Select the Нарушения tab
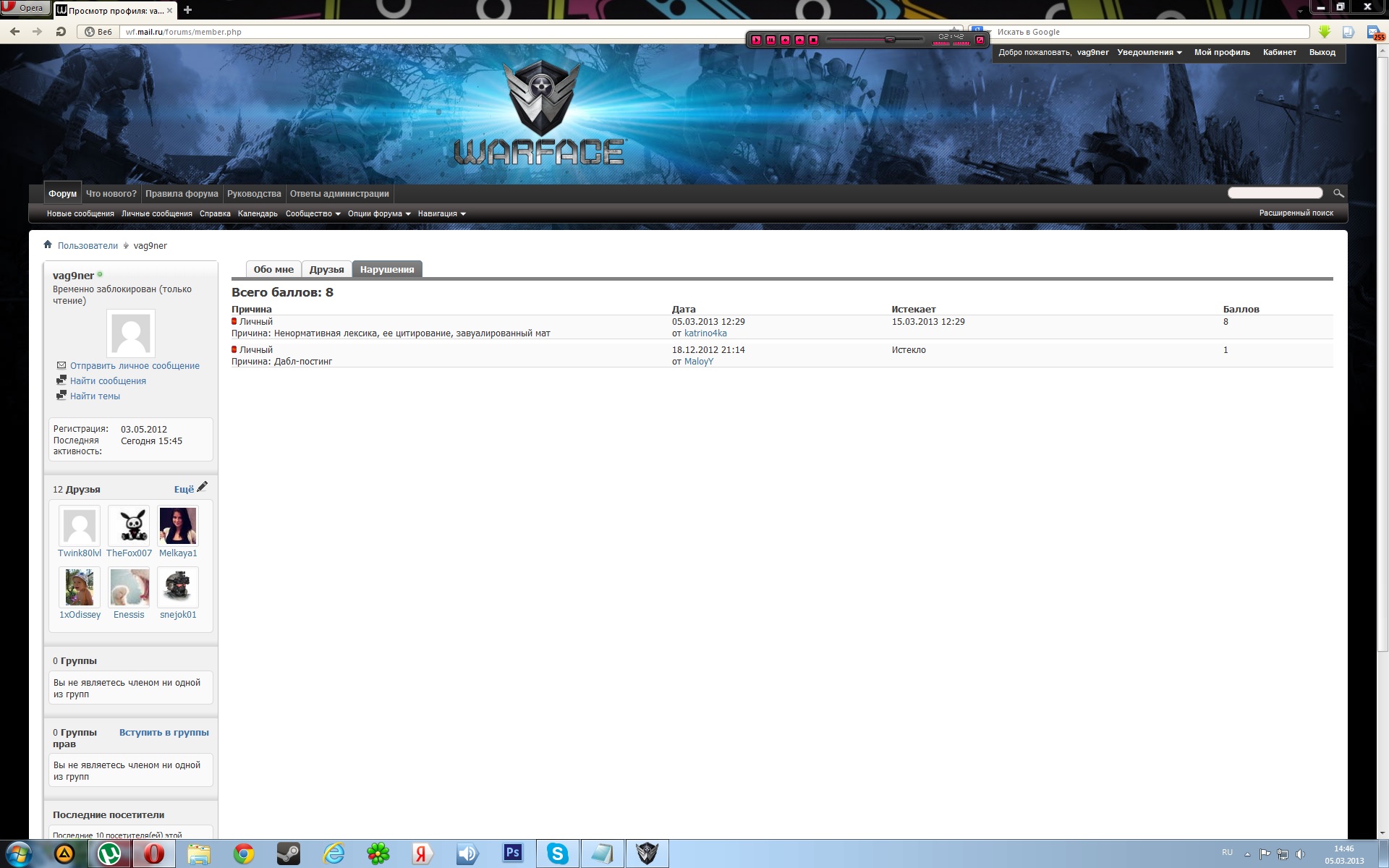The width and height of the screenshot is (1389, 868). pyautogui.click(x=387, y=269)
